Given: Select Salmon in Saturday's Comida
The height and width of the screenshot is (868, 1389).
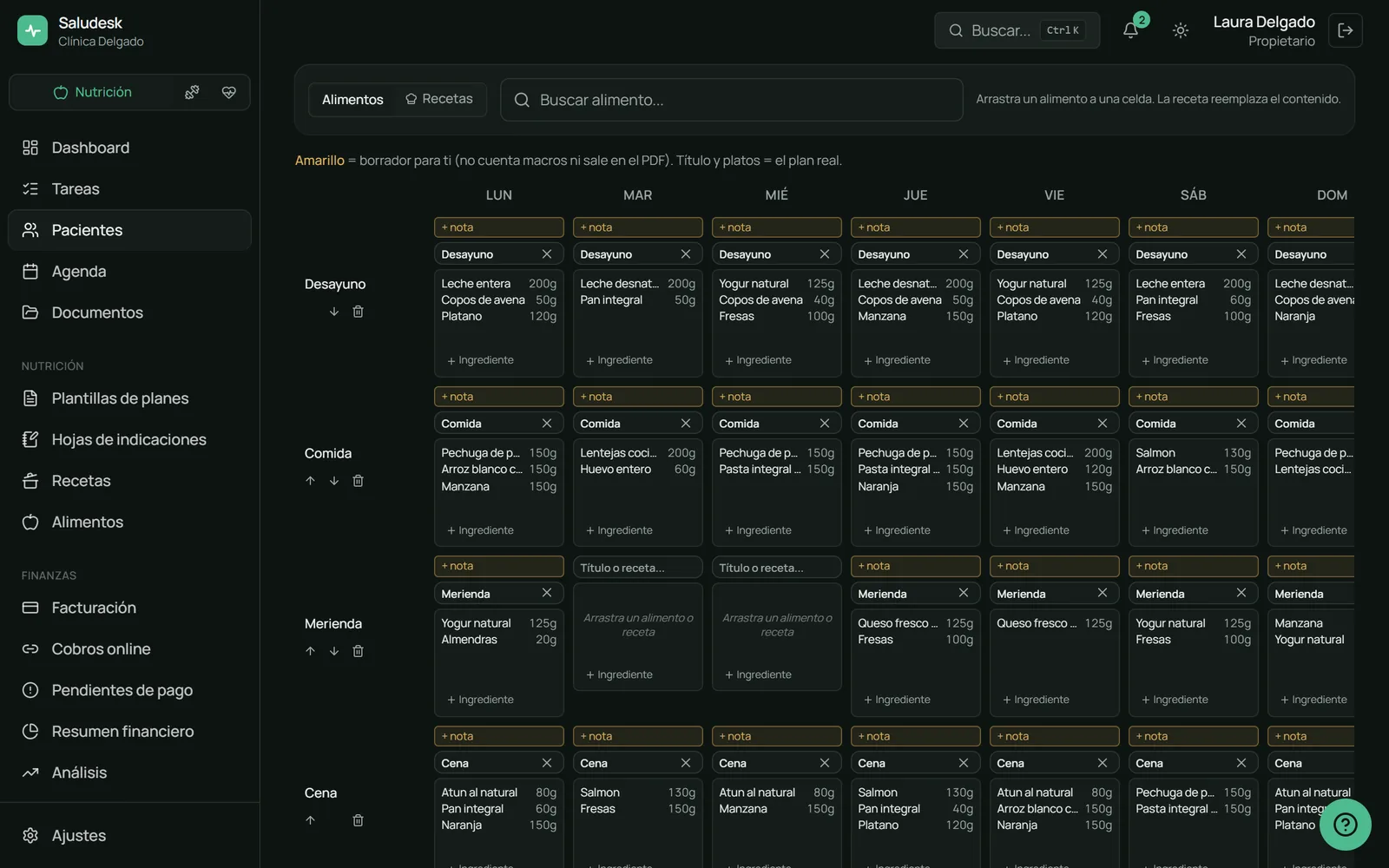Looking at the screenshot, I should [x=1155, y=453].
